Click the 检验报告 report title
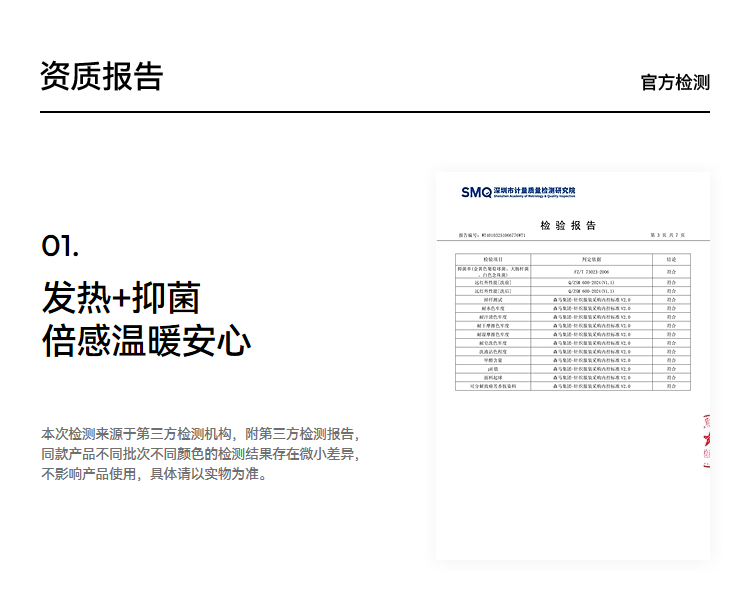The image size is (750, 595). click(x=568, y=225)
